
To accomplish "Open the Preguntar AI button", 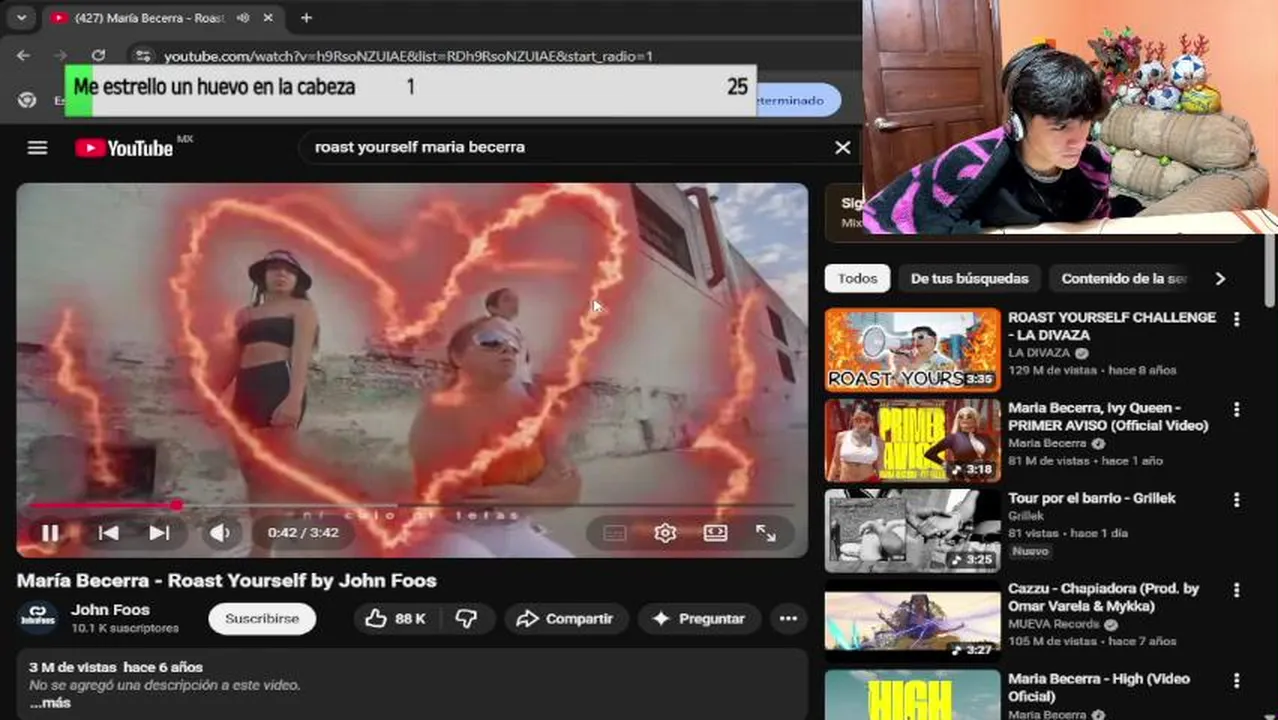I will point(699,619).
